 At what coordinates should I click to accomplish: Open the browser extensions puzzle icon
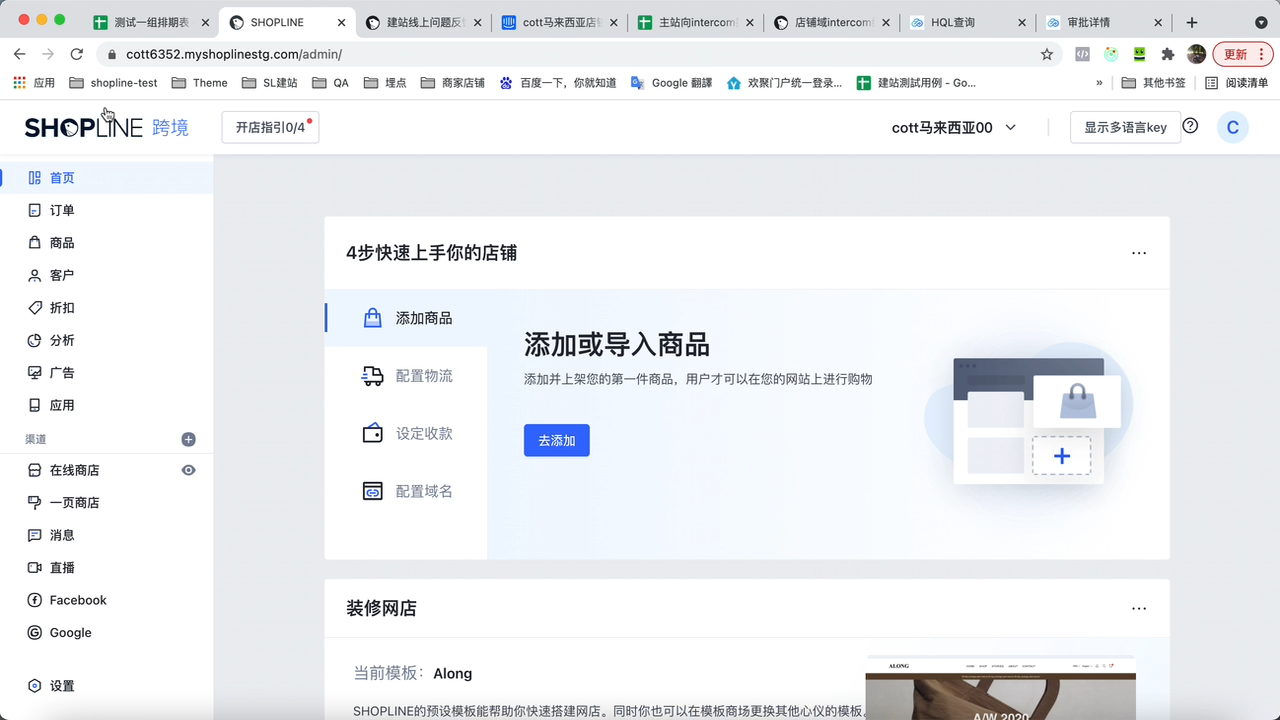click(x=1168, y=54)
